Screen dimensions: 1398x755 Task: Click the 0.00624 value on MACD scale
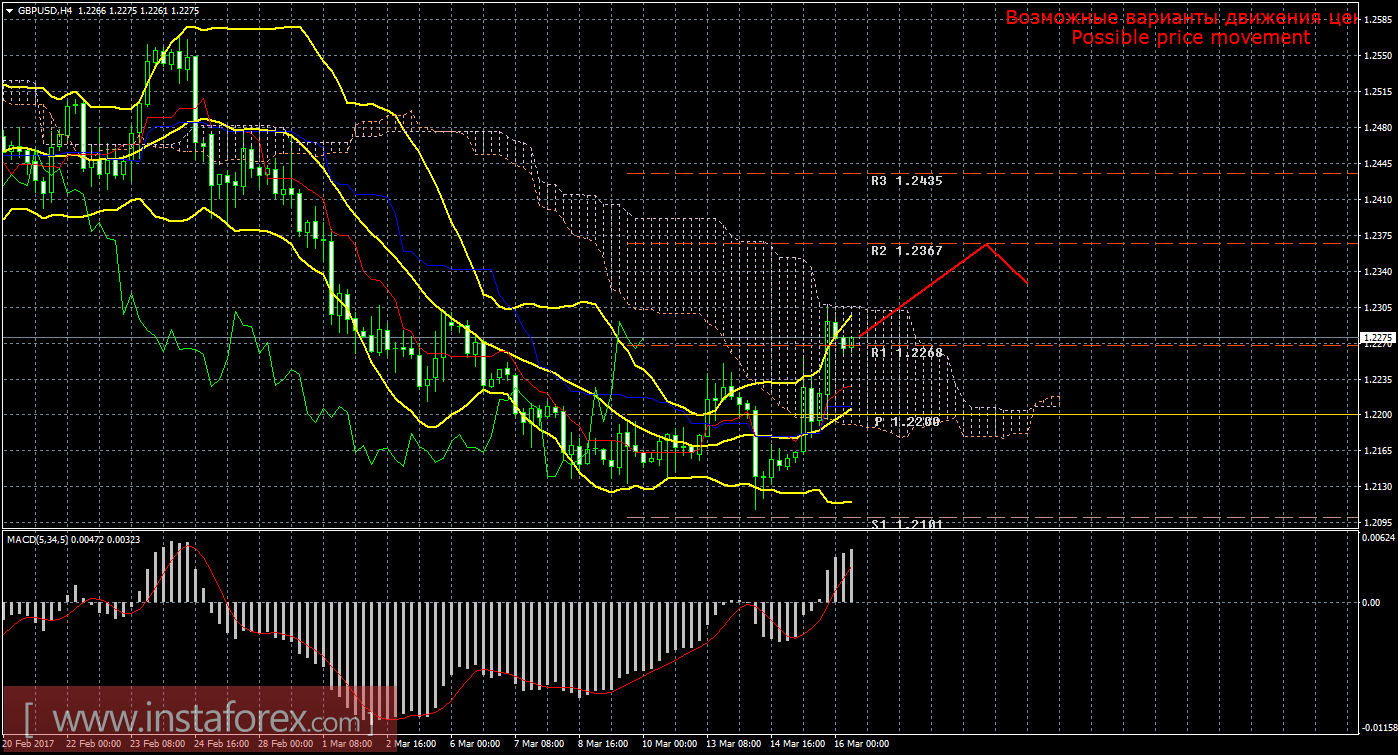[x=1378, y=538]
